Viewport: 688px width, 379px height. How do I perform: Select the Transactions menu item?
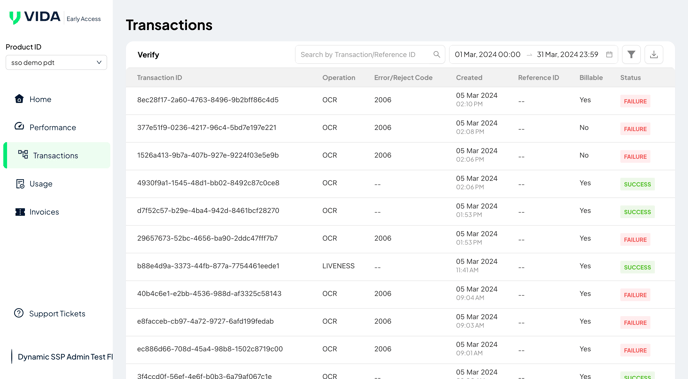click(x=57, y=155)
